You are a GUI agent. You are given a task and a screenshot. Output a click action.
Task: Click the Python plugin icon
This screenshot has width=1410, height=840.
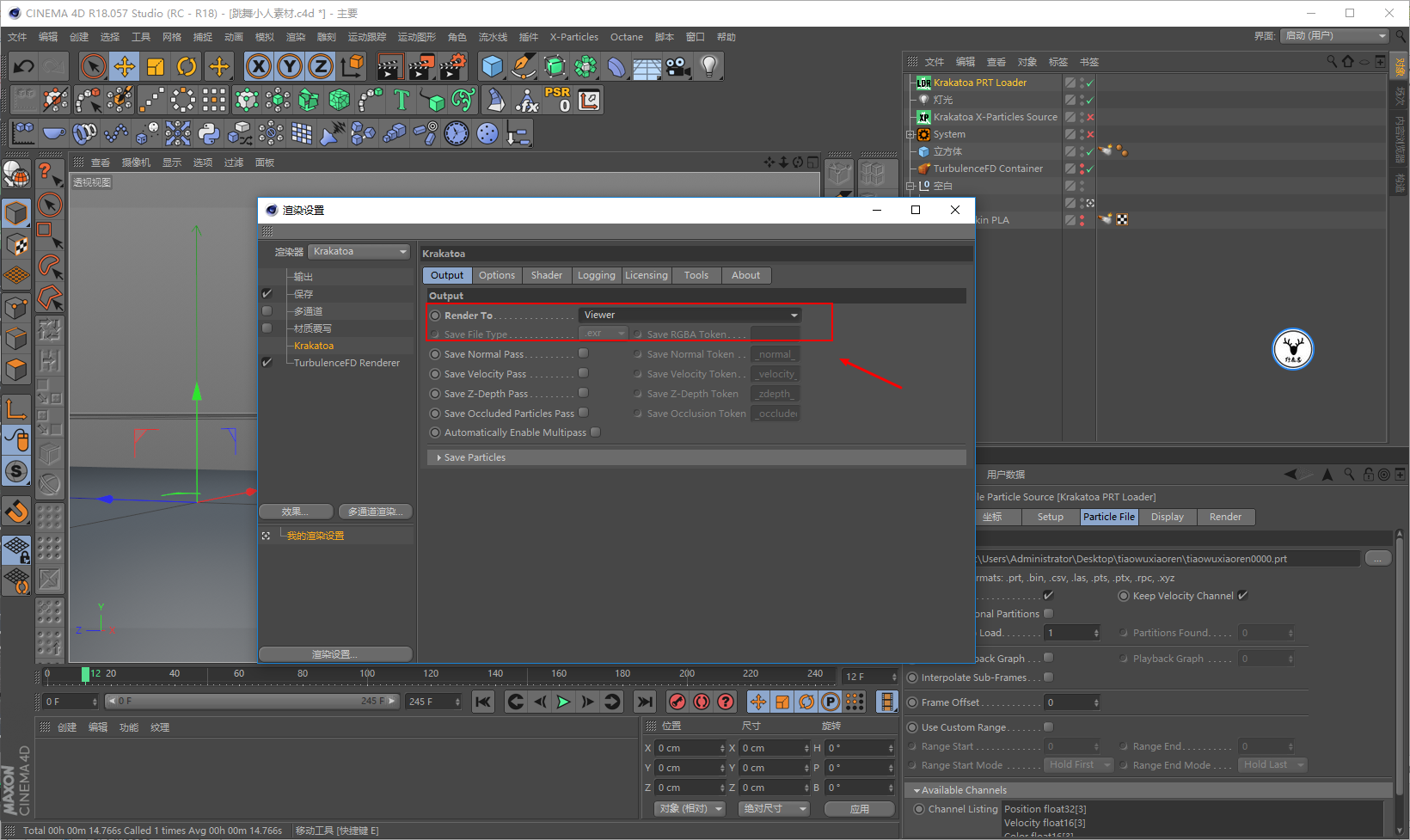click(x=209, y=133)
